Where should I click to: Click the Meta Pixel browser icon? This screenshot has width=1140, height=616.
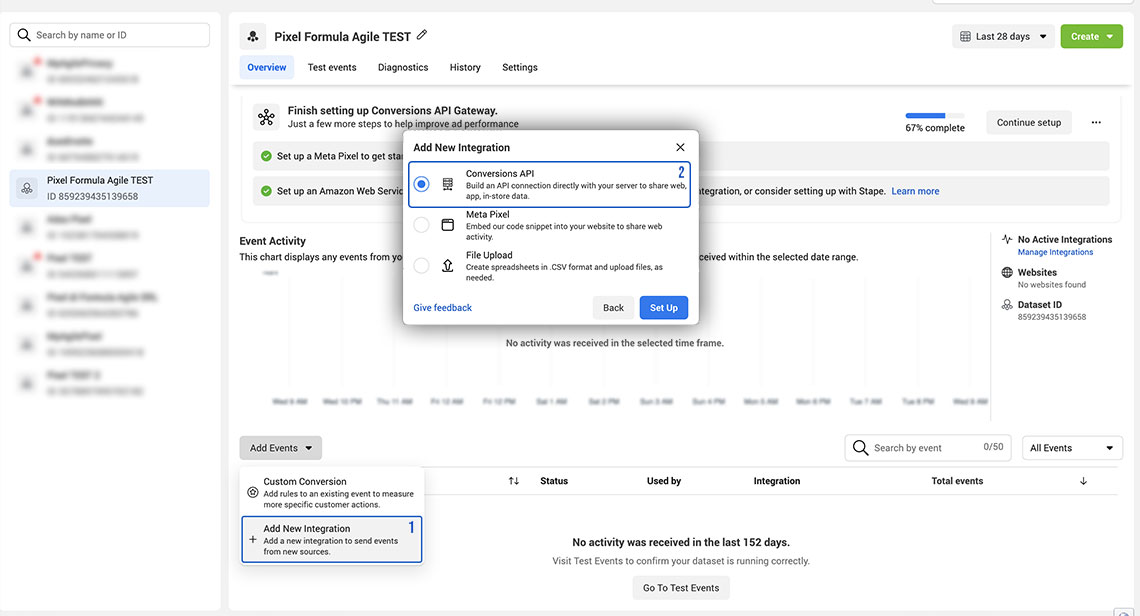coord(448,225)
